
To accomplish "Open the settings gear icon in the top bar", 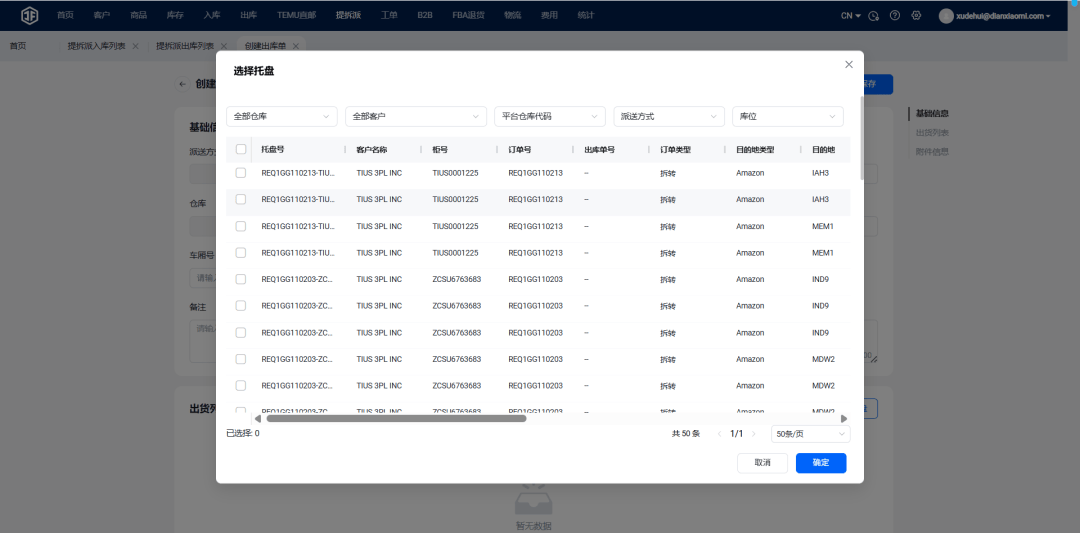I will (x=916, y=16).
